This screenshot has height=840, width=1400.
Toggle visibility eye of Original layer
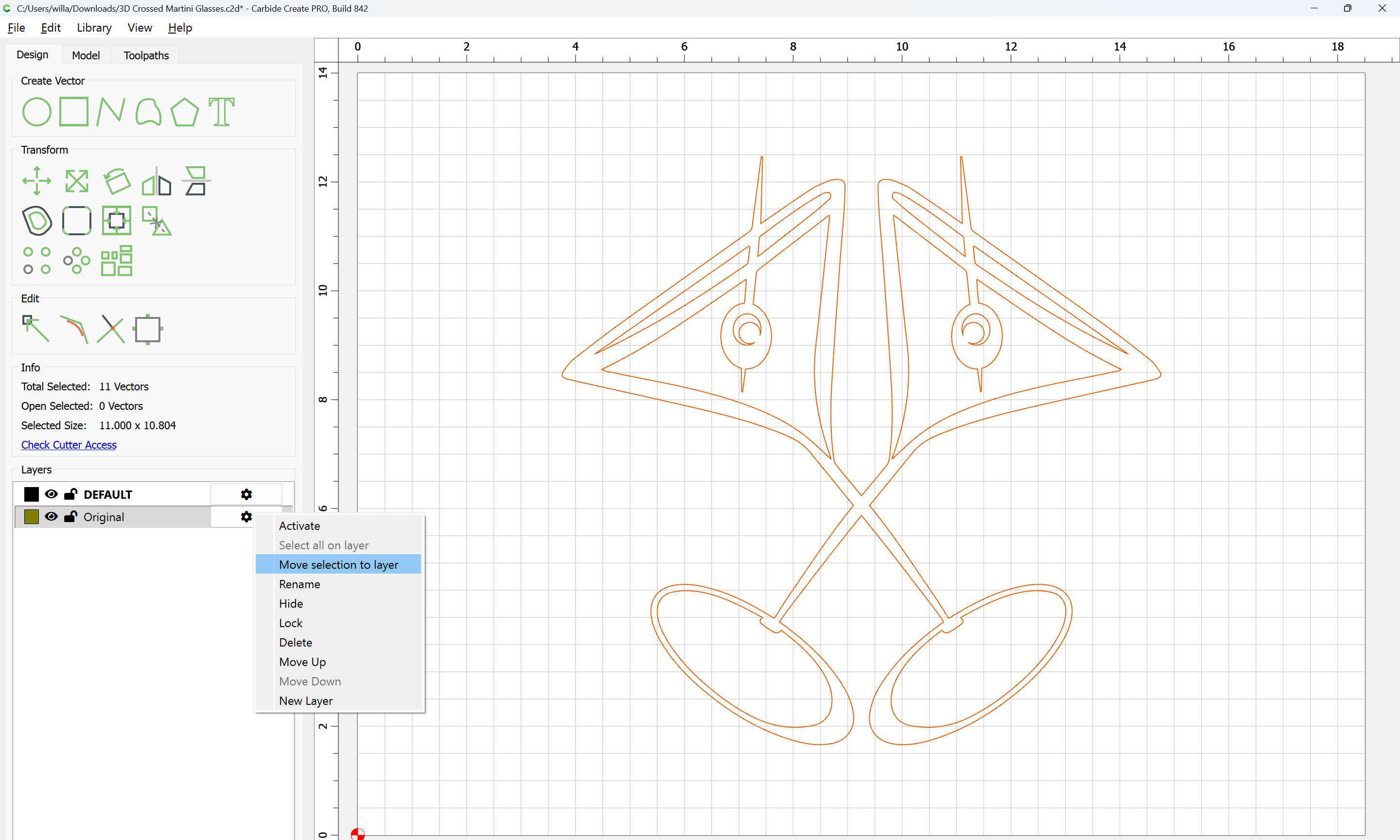[51, 517]
